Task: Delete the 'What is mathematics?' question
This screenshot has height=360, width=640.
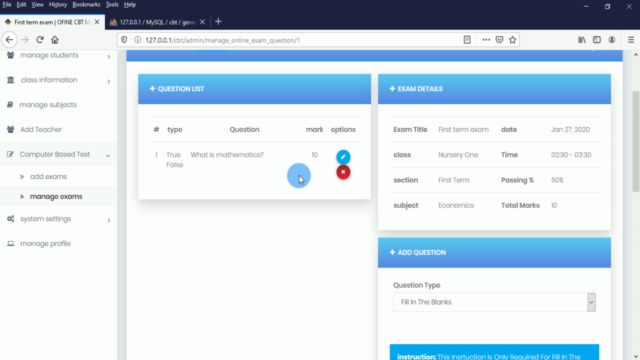Action: click(x=343, y=172)
